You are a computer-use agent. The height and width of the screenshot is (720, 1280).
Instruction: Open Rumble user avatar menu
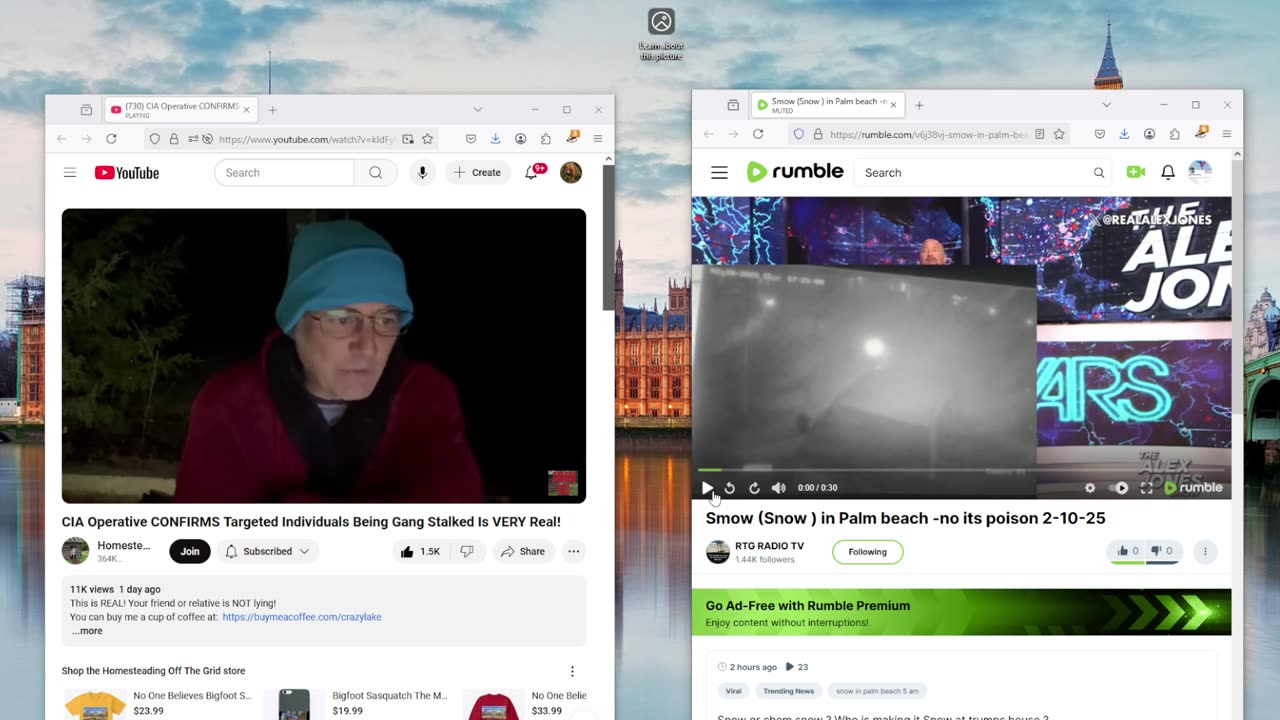coord(1200,172)
